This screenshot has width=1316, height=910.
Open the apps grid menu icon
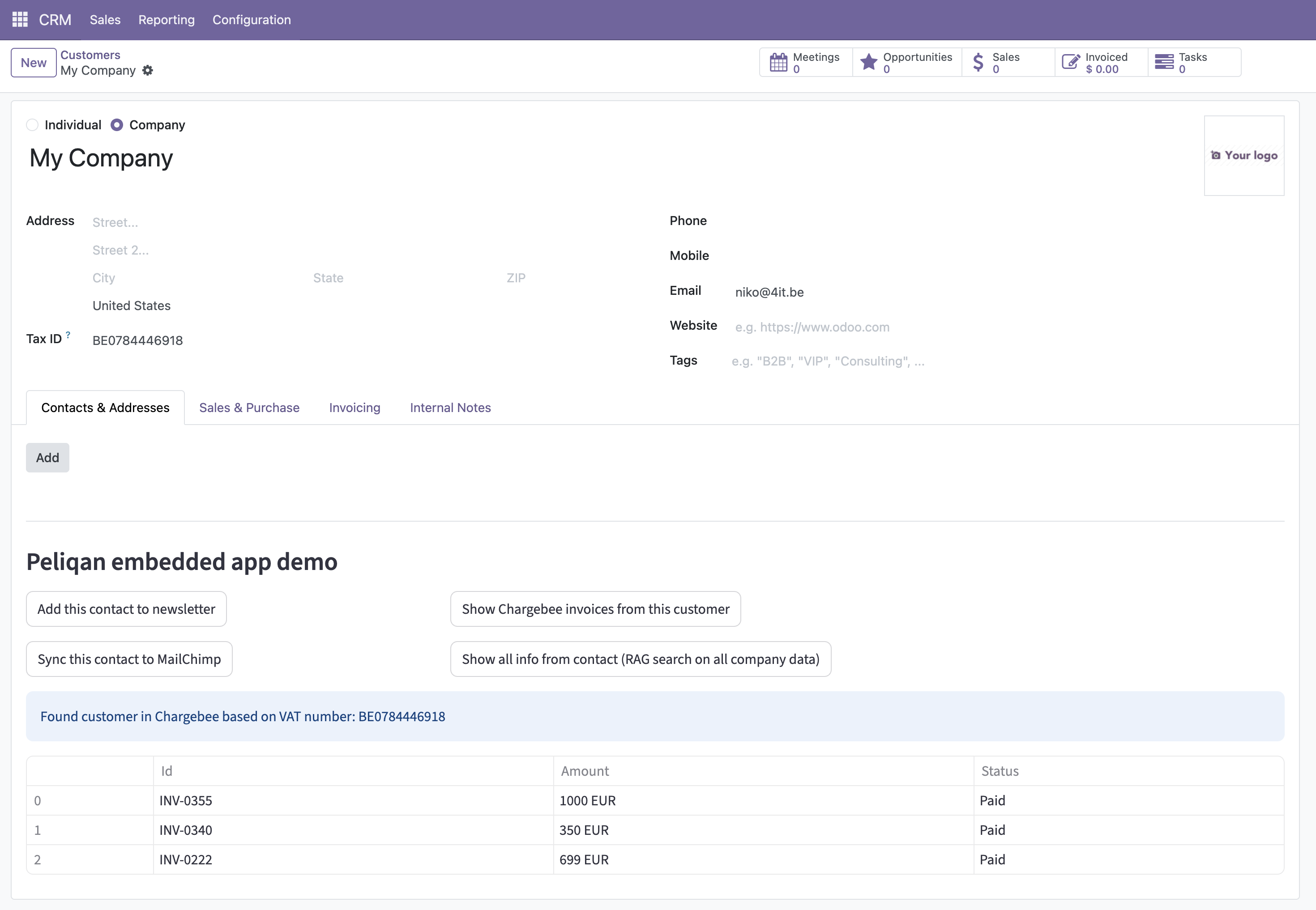coord(20,19)
